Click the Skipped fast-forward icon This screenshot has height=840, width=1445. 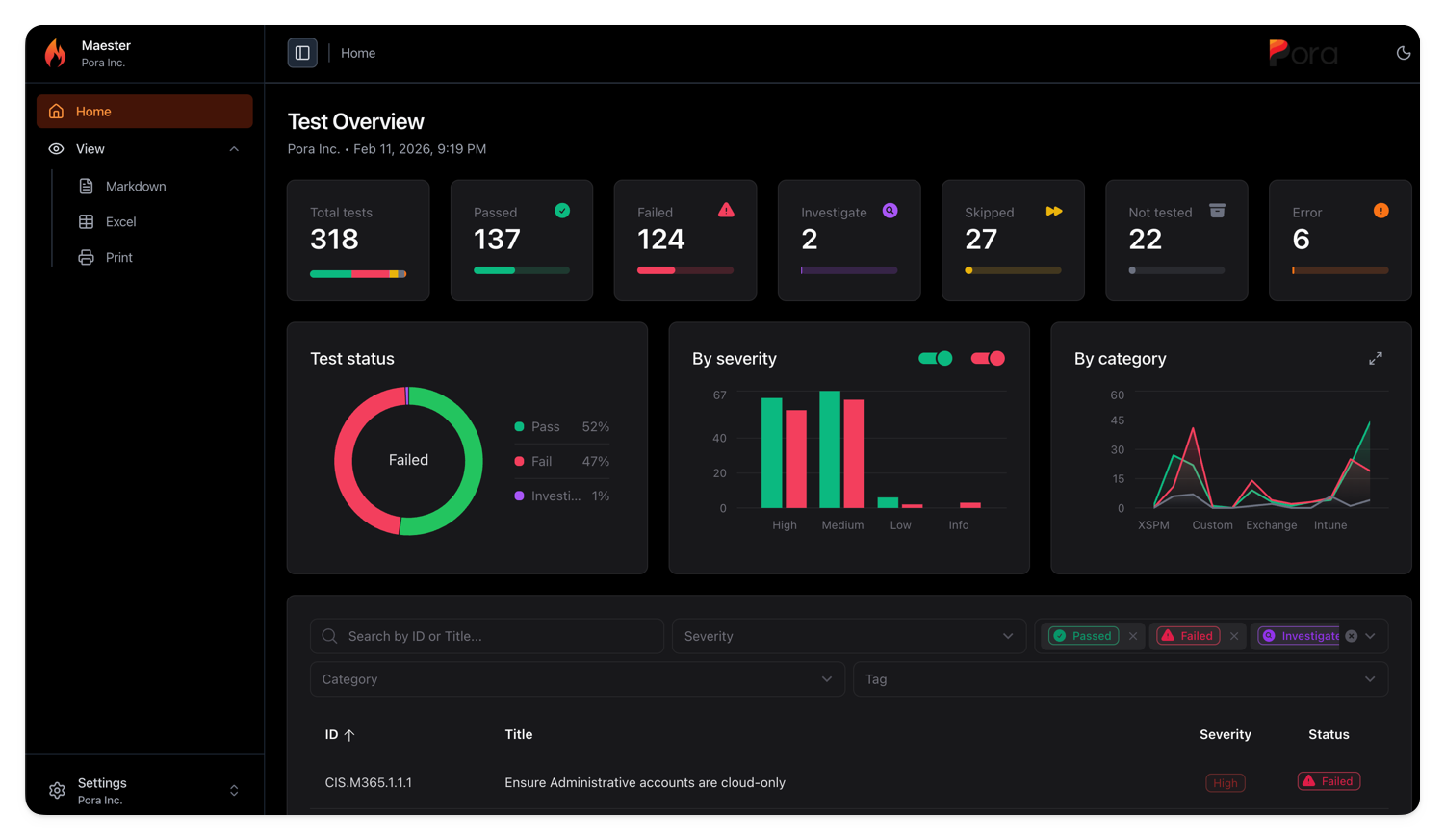(1054, 211)
